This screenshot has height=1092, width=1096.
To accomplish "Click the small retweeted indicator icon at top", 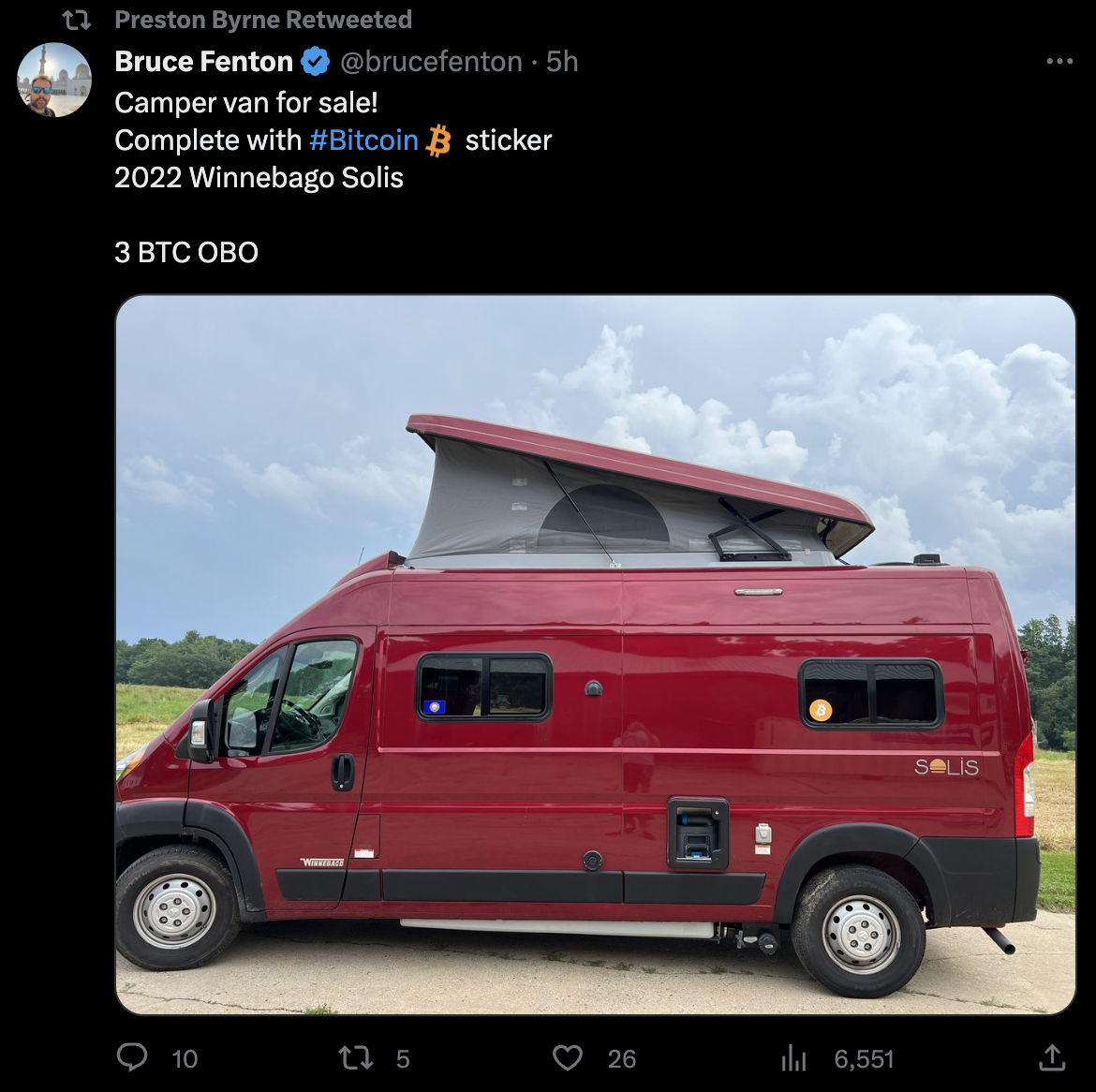I will (x=76, y=19).
